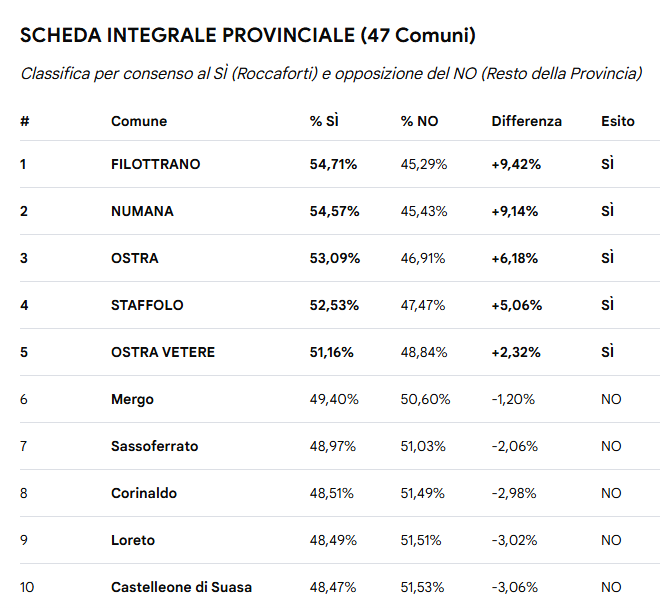The image size is (660, 610).
Task: Click the Mergo comune name
Action: pos(132,399)
